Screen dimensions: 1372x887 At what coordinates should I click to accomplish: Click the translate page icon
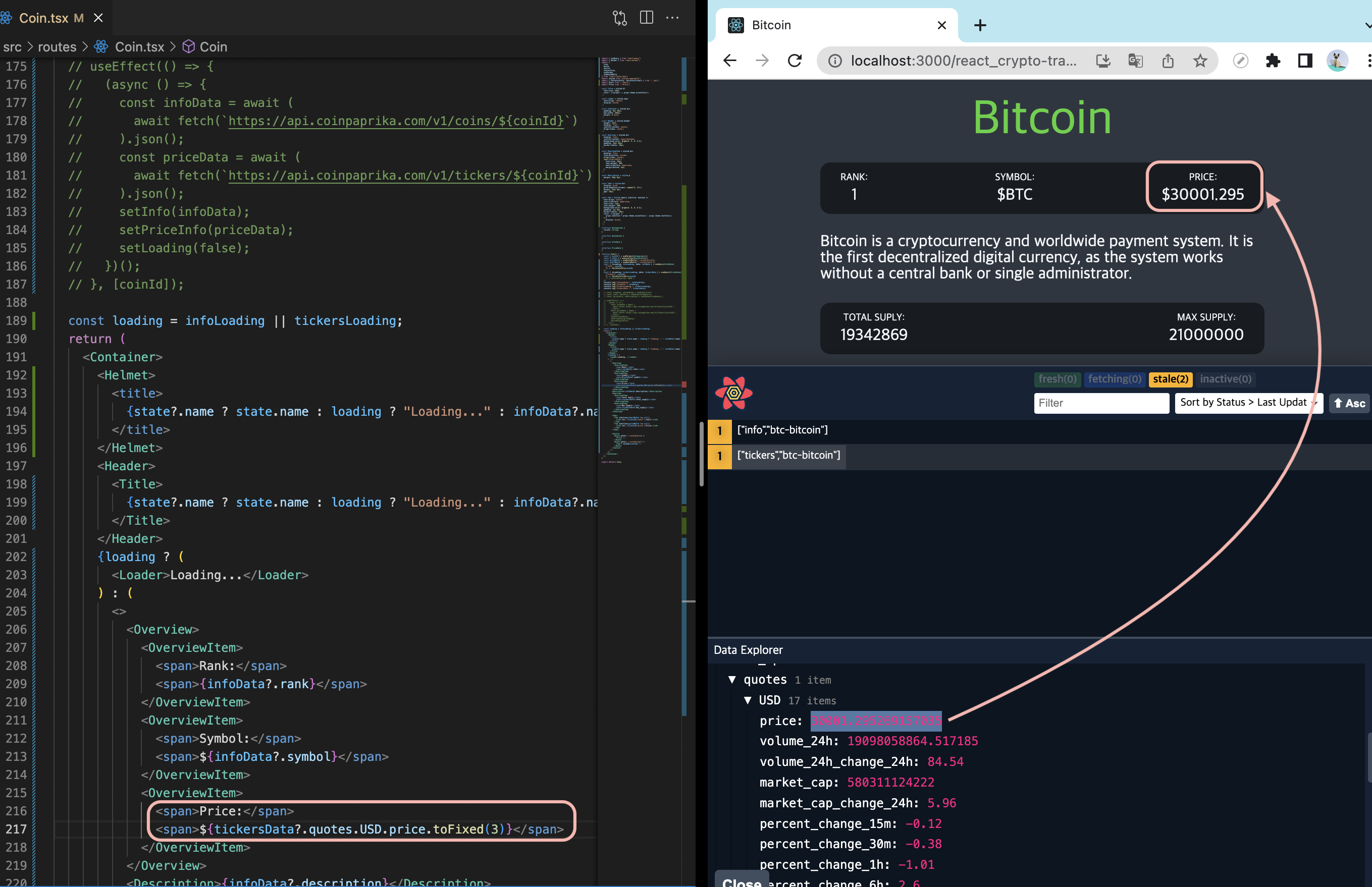coord(1135,61)
